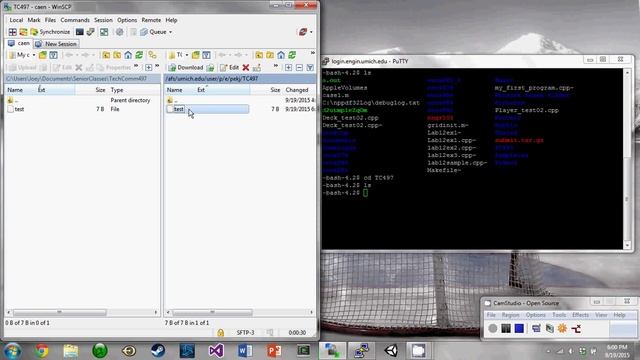Refresh the local panel
The width and height of the screenshot is (640, 360).
[139, 55]
